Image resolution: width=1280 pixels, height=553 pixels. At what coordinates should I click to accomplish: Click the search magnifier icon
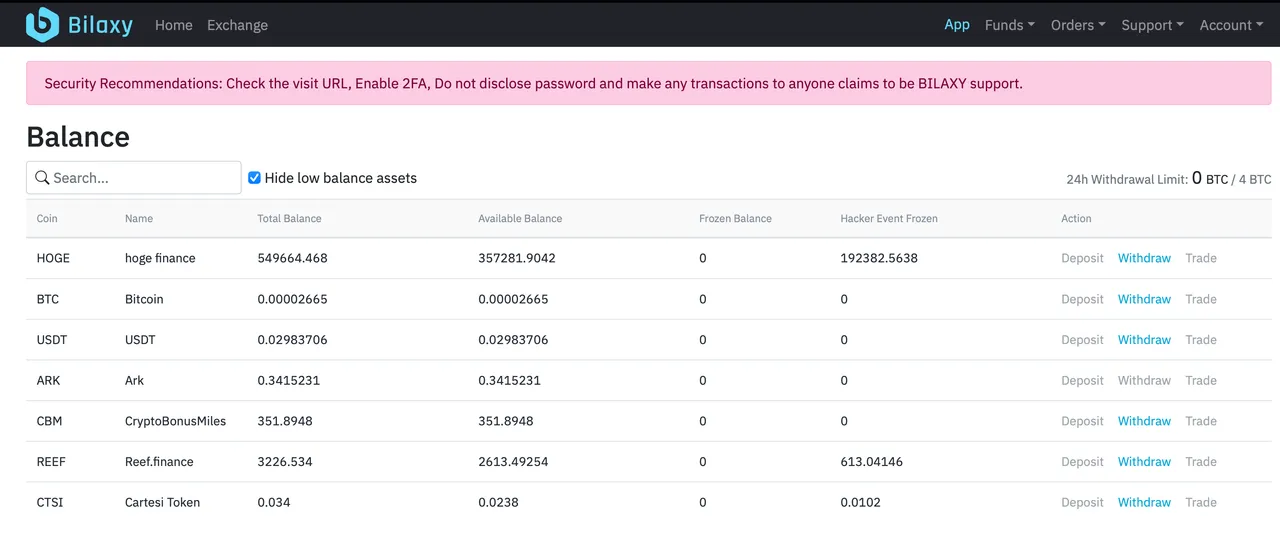(42, 178)
